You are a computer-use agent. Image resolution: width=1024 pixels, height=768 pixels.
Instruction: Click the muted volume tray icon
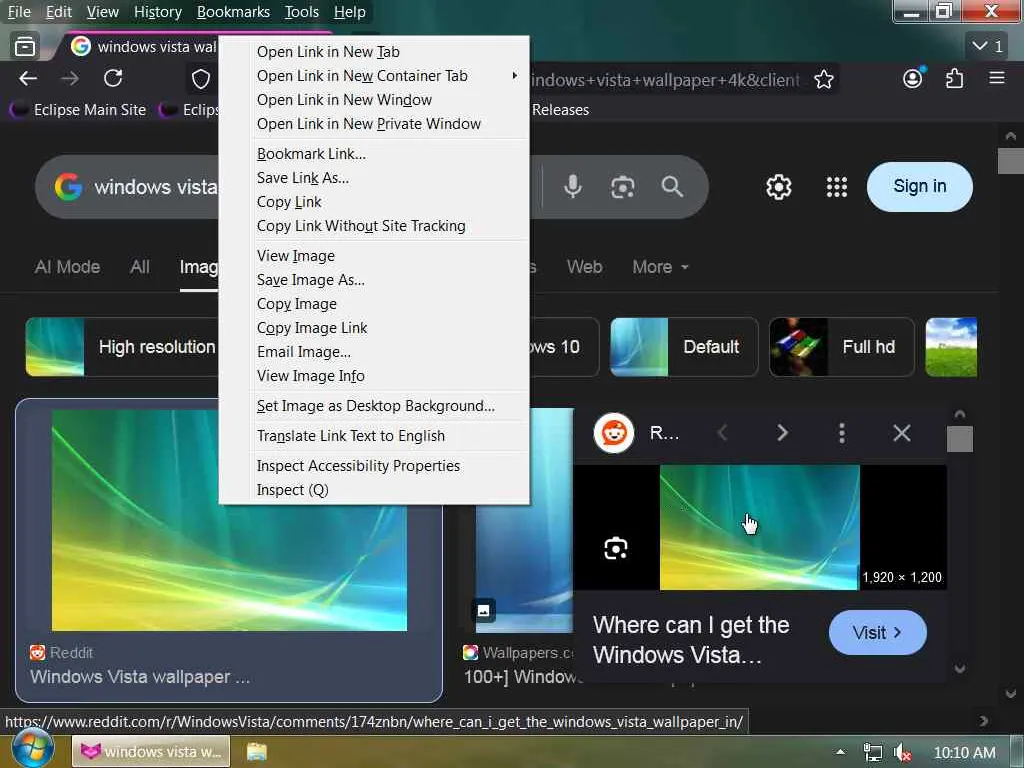pos(902,753)
